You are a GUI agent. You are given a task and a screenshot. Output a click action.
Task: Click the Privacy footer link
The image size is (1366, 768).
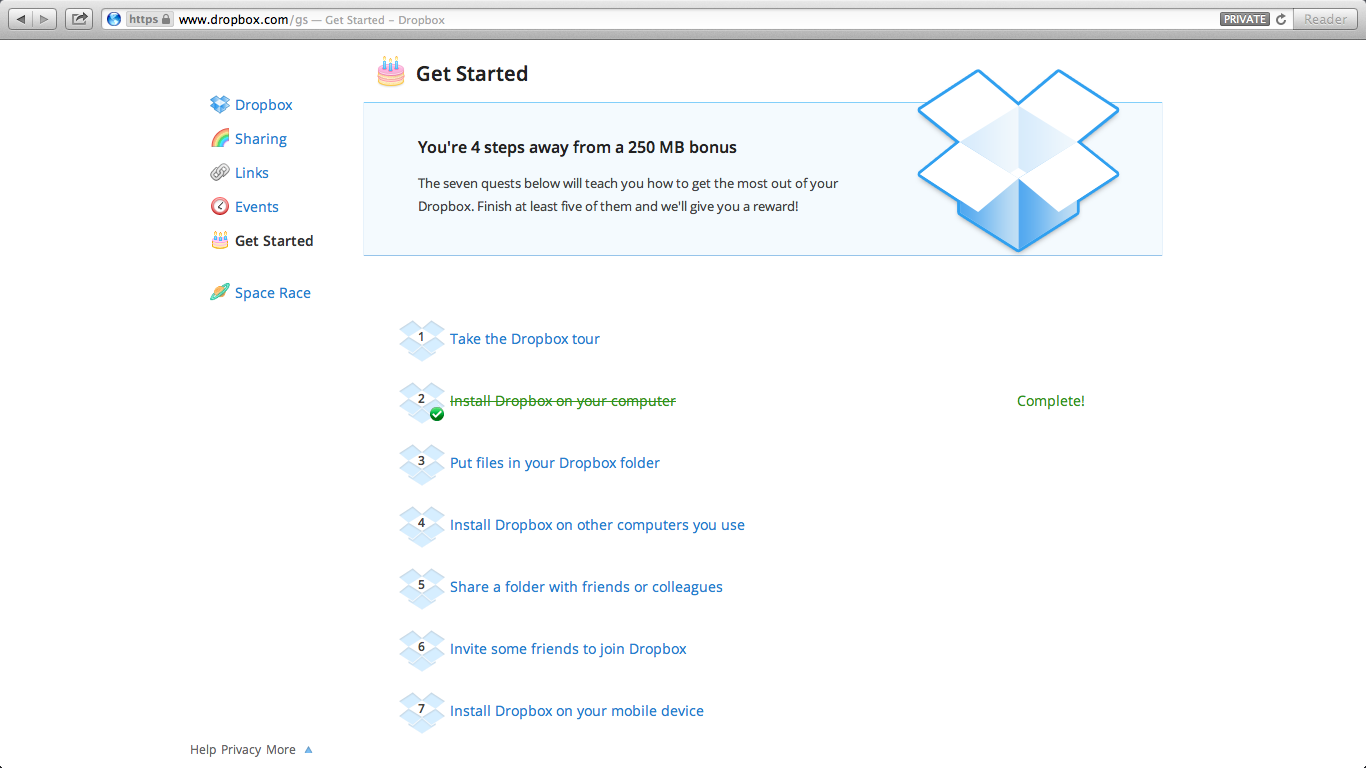point(241,750)
